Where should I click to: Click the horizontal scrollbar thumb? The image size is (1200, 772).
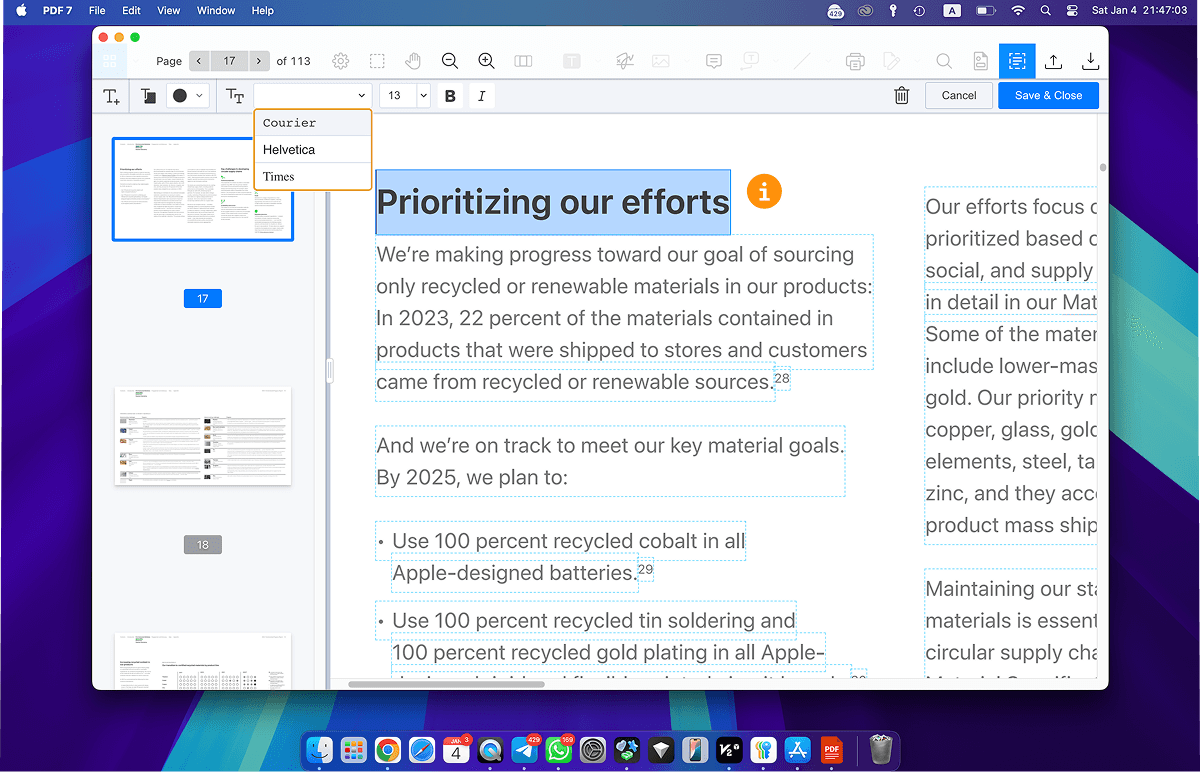tap(446, 684)
